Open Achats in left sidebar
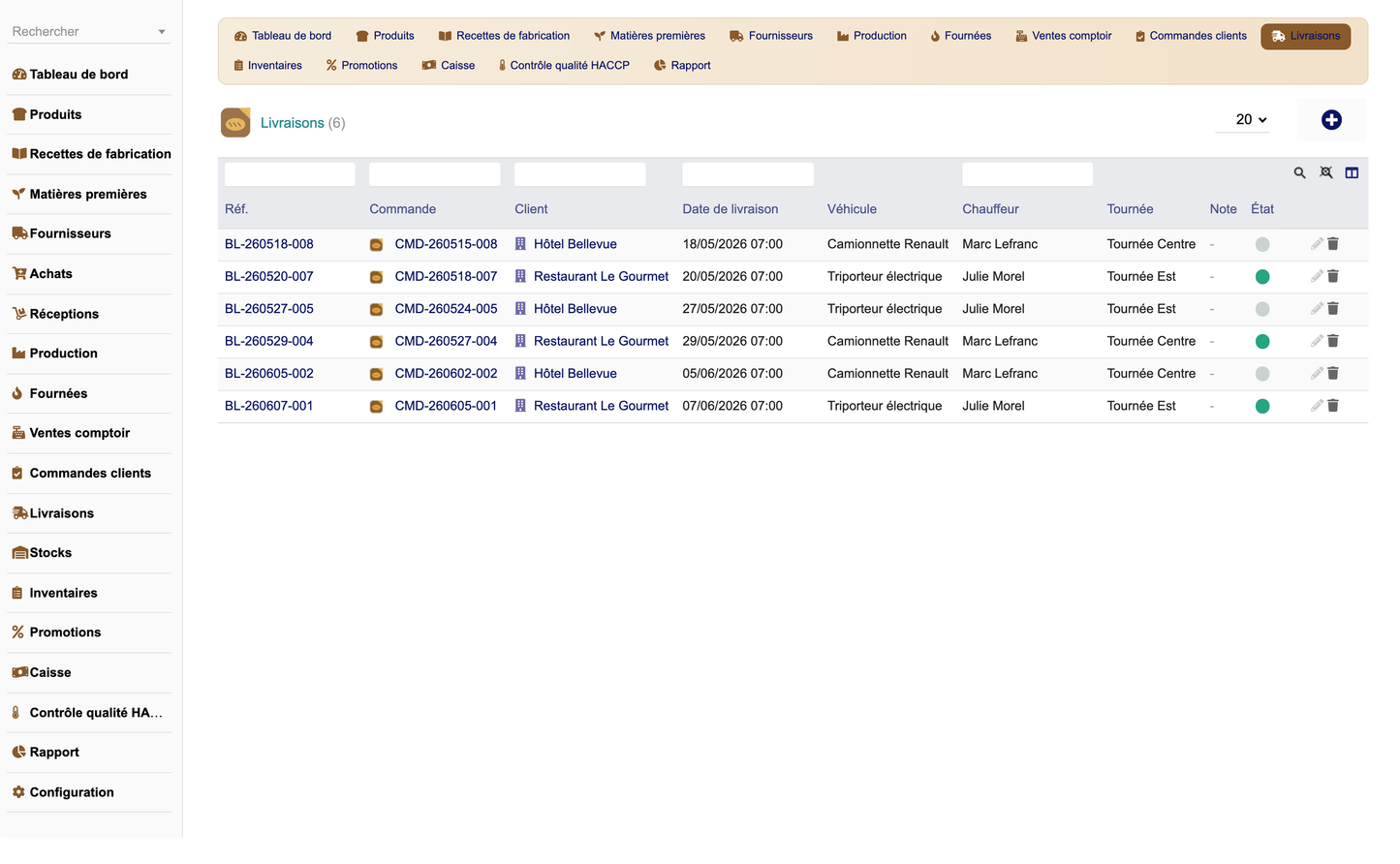The height and width of the screenshot is (864, 1400). (x=89, y=274)
